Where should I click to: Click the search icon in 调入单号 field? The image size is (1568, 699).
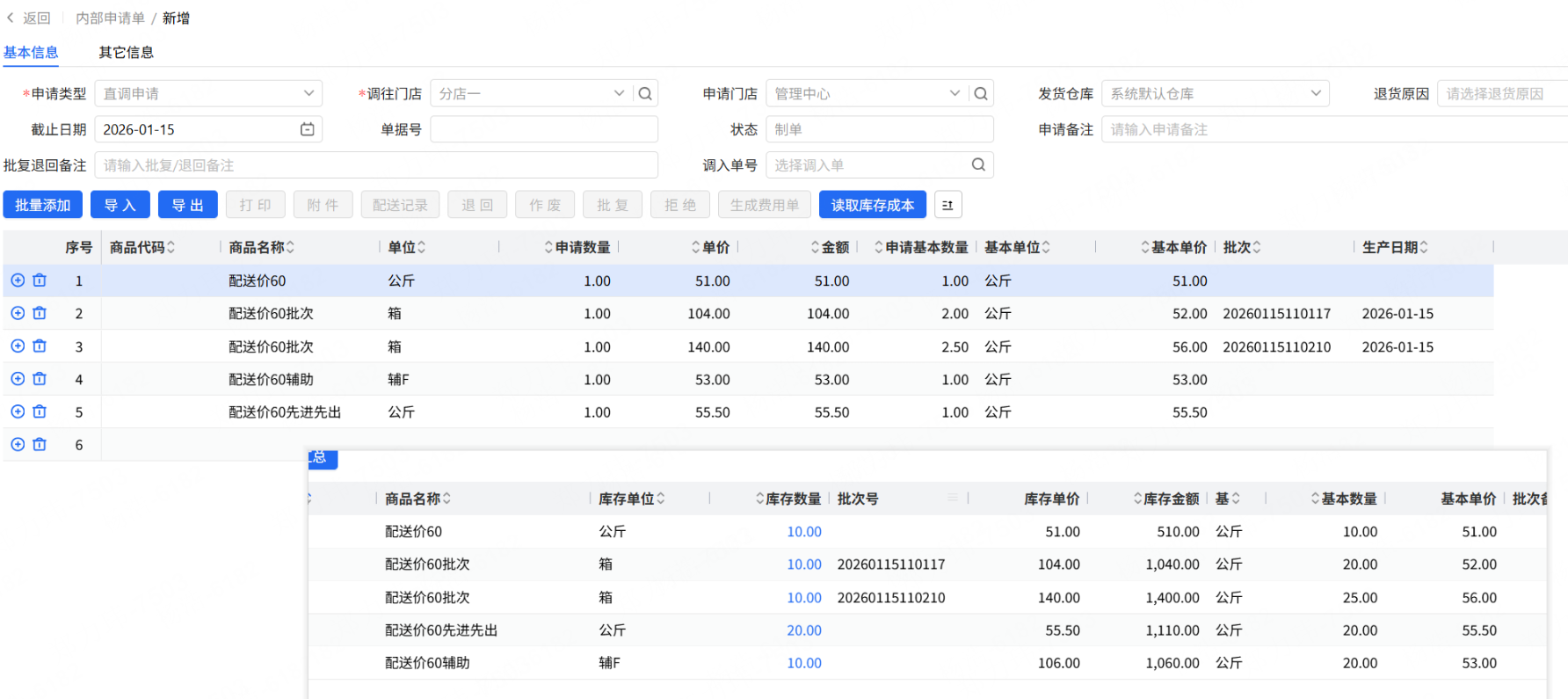click(978, 164)
